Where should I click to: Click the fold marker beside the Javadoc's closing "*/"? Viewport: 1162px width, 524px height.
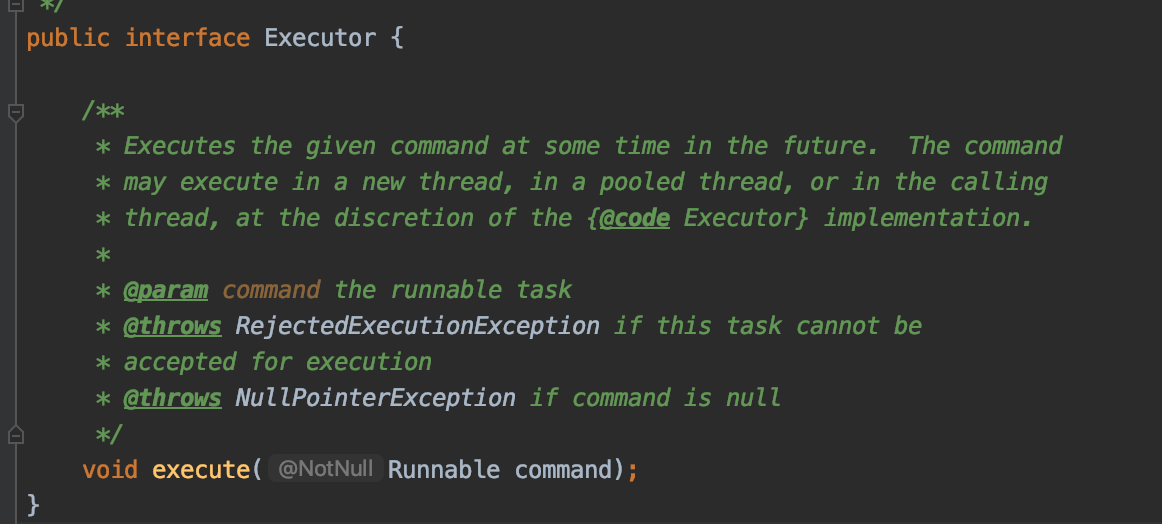pos(15,434)
